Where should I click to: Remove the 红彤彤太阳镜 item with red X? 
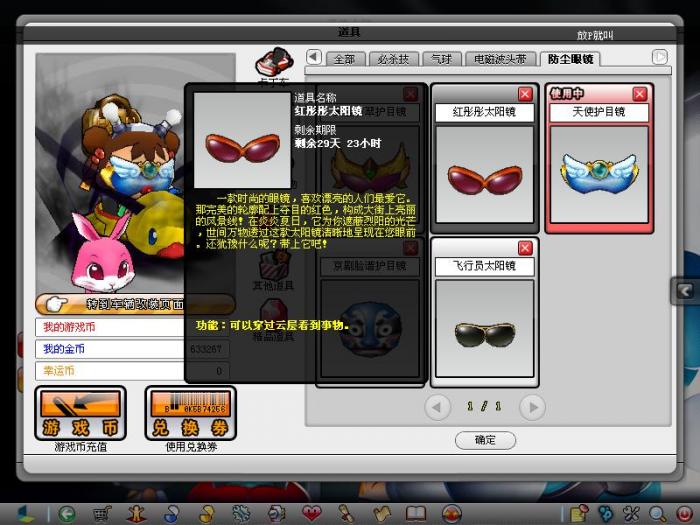coord(525,94)
